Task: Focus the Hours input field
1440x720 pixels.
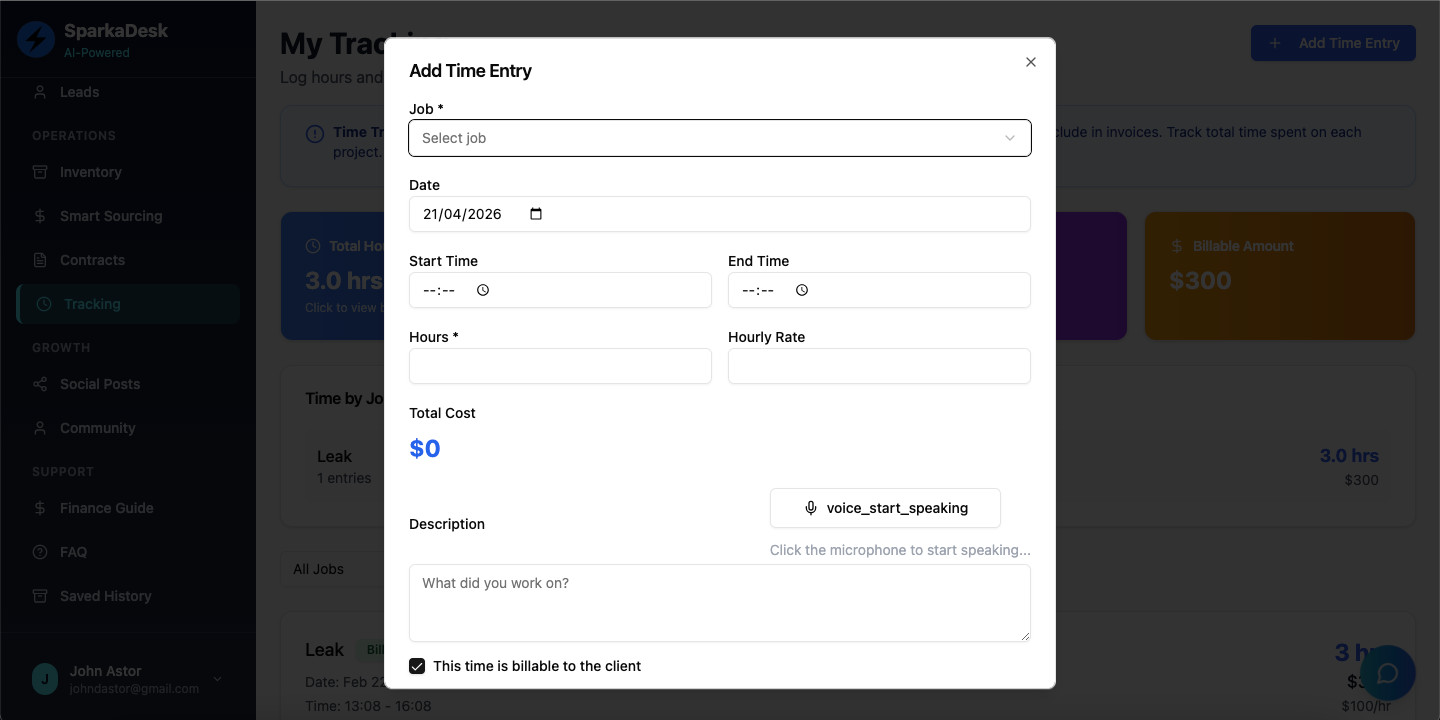Action: tap(560, 366)
